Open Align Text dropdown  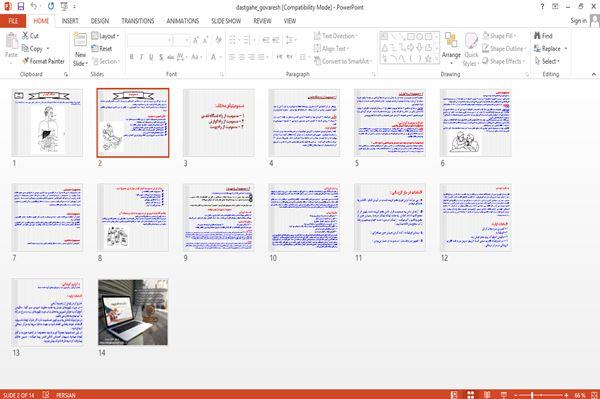click(331, 49)
